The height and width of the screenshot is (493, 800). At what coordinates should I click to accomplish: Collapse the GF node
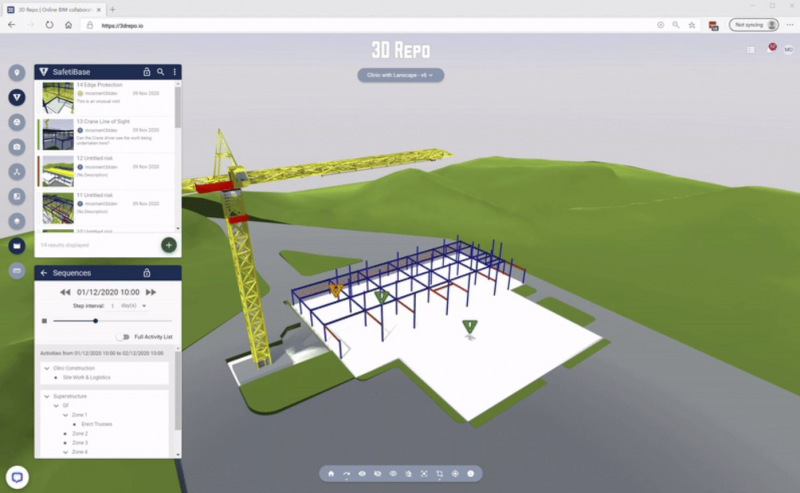coord(56,405)
